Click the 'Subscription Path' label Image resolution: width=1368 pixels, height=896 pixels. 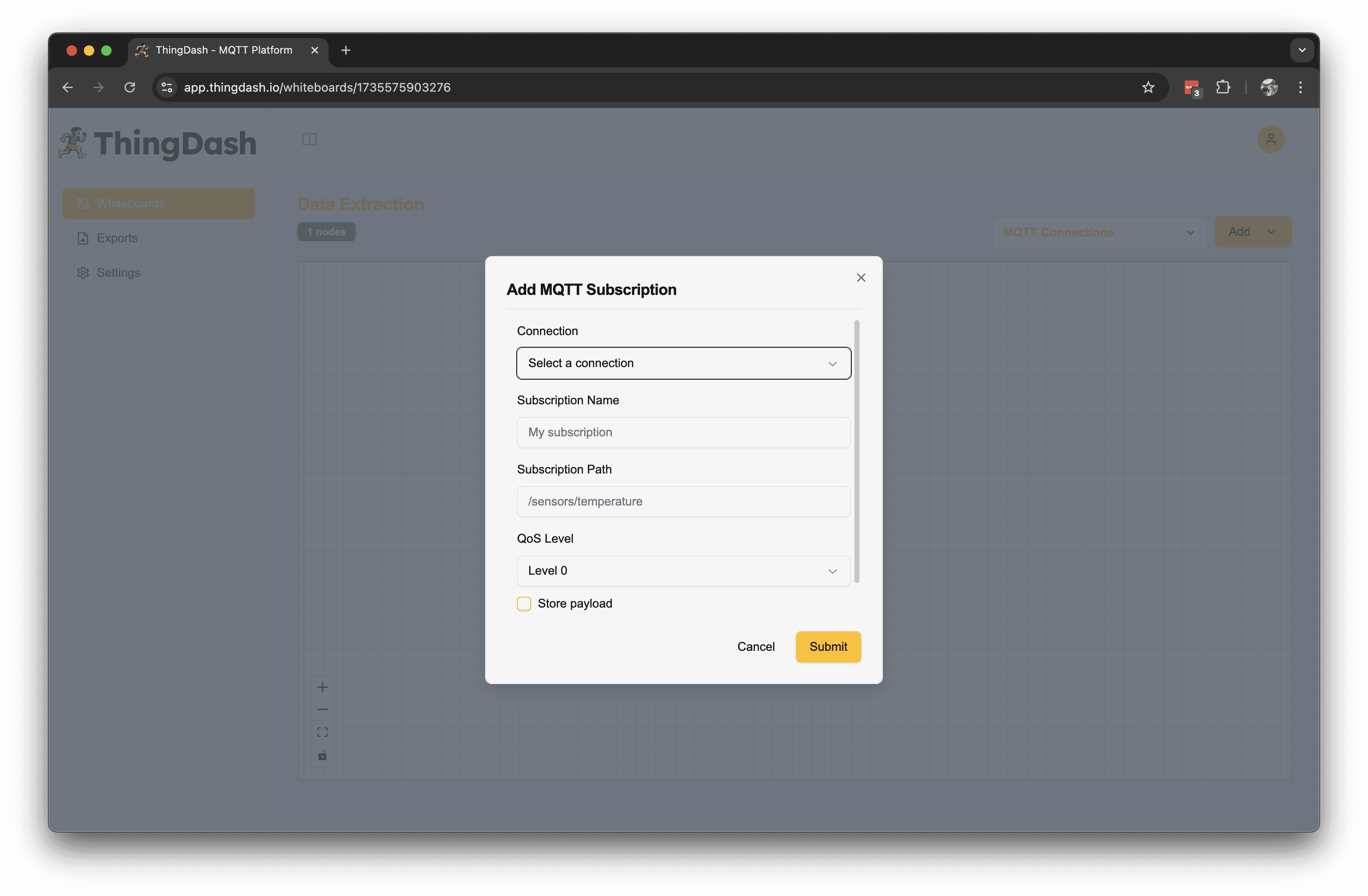(x=564, y=470)
